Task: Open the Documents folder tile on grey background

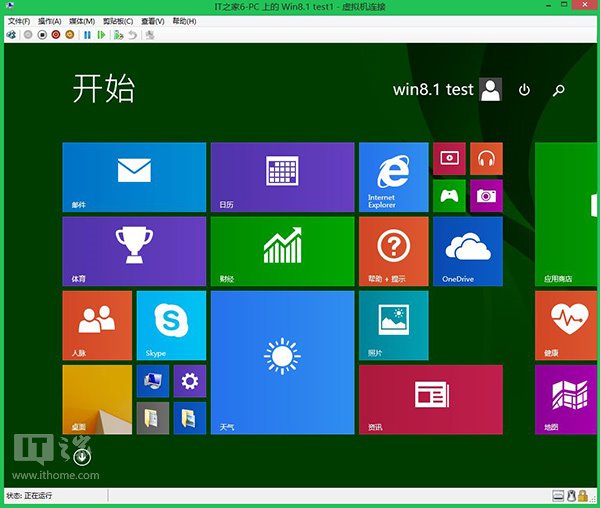Action: click(153, 418)
